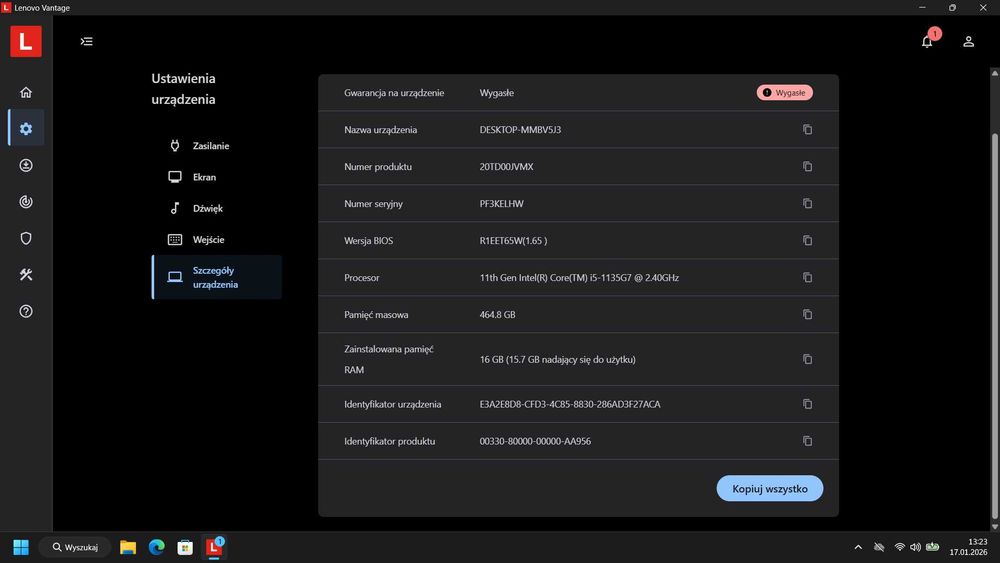Open the Wi-Fi network tray icon
This screenshot has width=1000, height=563.
point(899,547)
